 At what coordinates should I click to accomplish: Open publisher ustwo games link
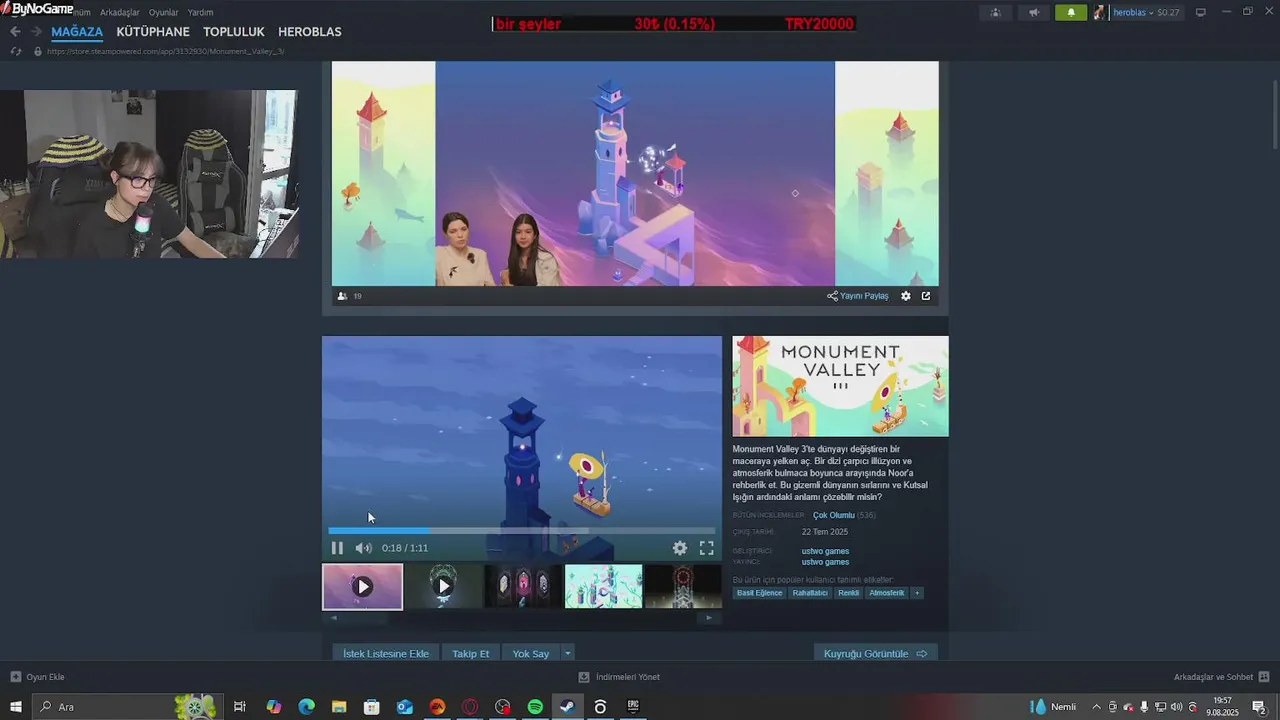[825, 562]
